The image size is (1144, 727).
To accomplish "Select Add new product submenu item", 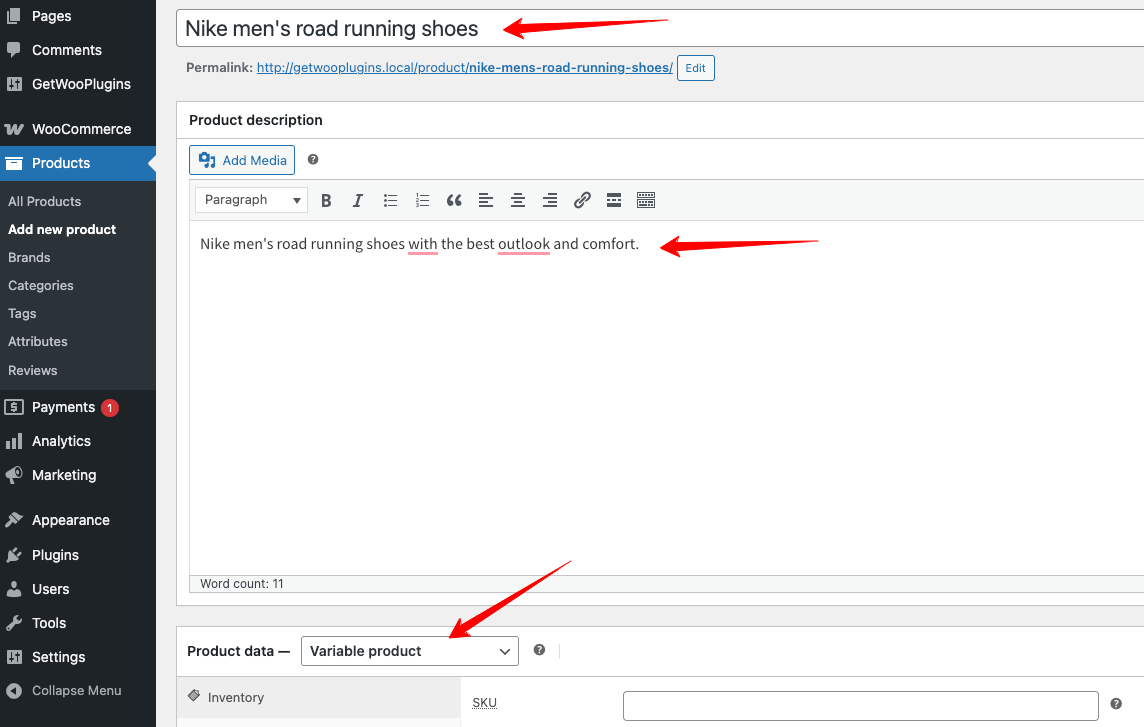I will pyautogui.click(x=62, y=229).
